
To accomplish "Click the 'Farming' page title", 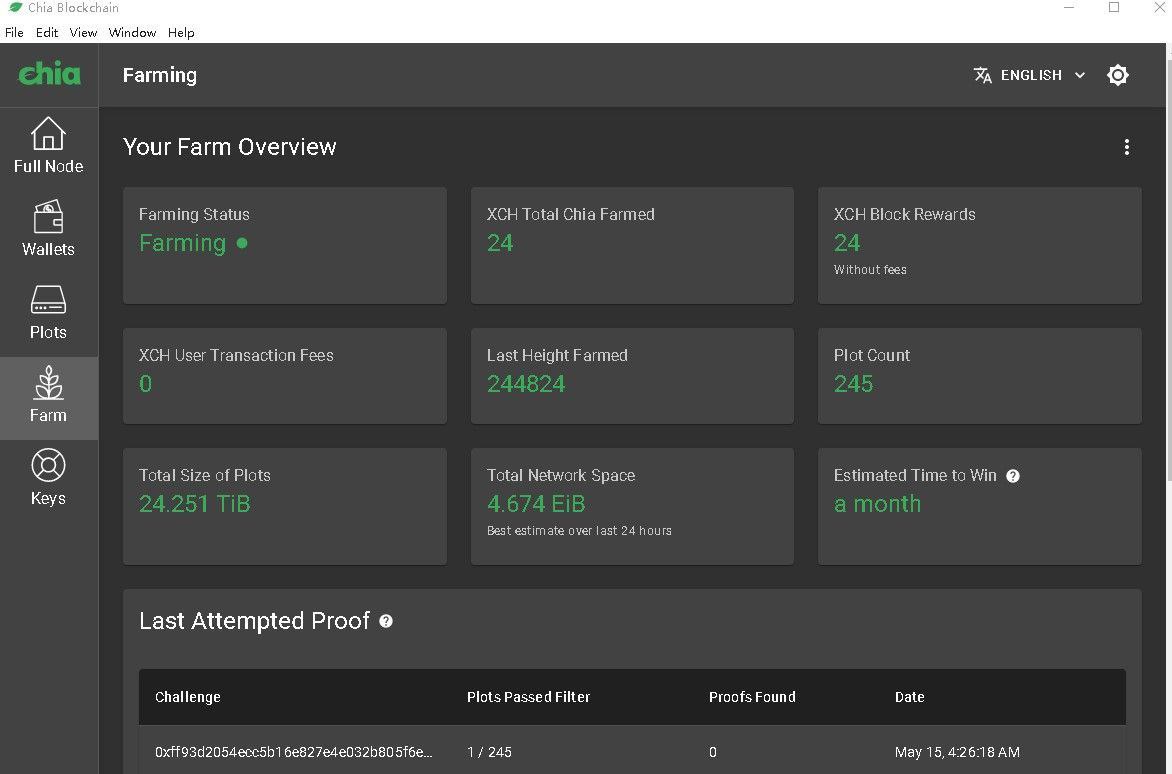I will click(160, 75).
